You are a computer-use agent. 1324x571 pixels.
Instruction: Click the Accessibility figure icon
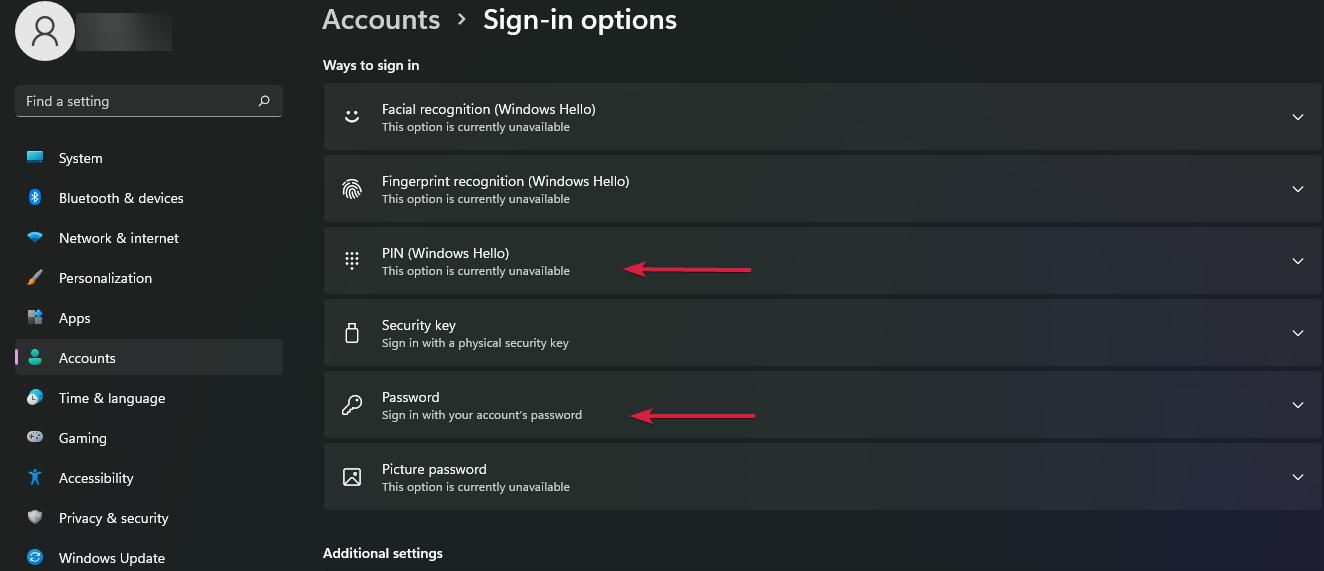click(35, 478)
